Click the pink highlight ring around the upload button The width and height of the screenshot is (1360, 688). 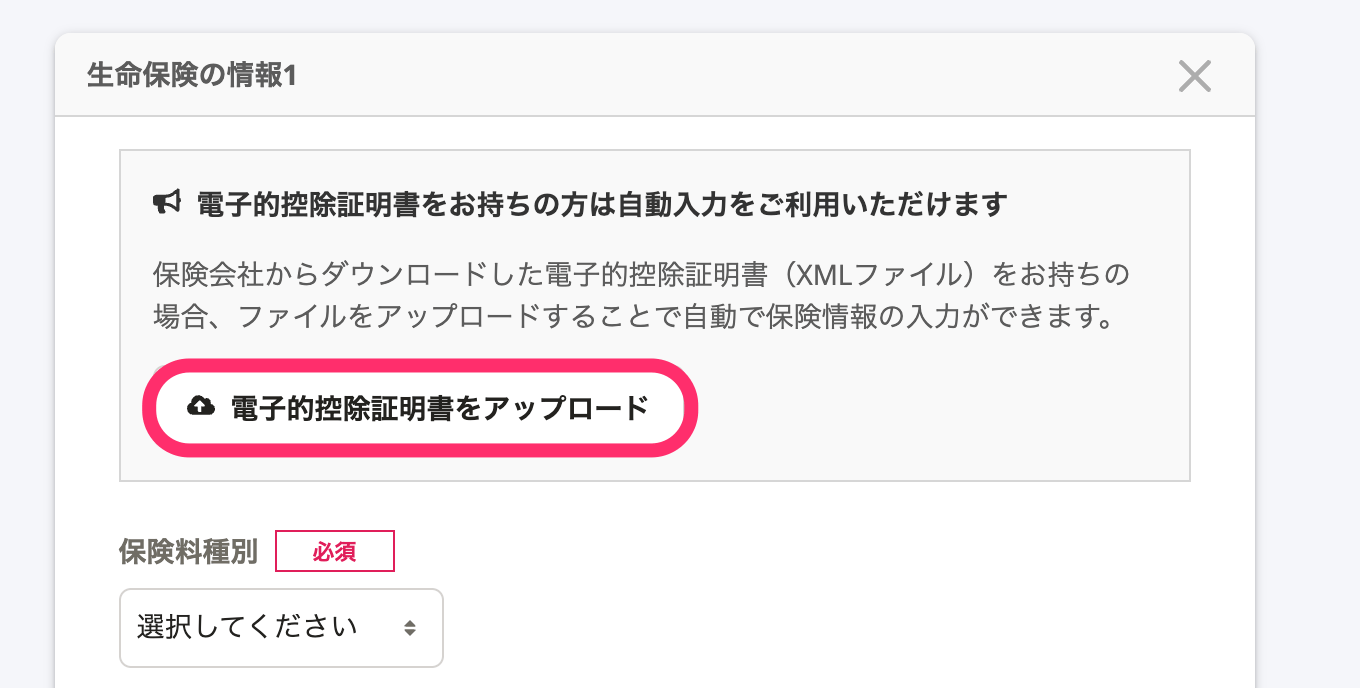[x=420, y=365]
